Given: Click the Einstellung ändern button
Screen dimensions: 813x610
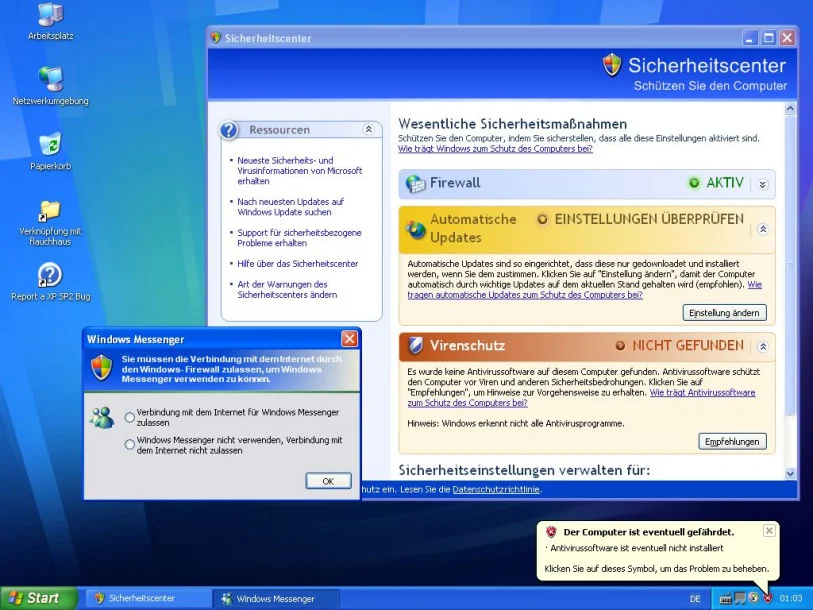Looking at the screenshot, I should pyautogui.click(x=724, y=313).
